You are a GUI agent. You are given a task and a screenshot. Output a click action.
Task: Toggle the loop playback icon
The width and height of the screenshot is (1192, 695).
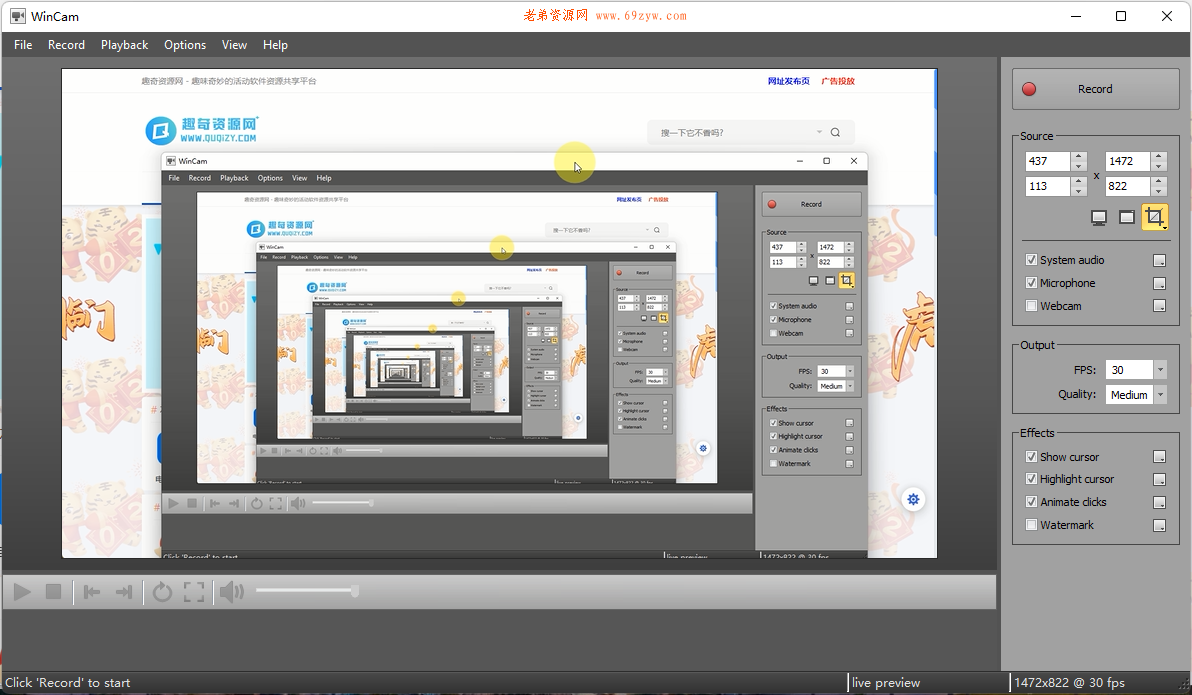pyautogui.click(x=162, y=592)
